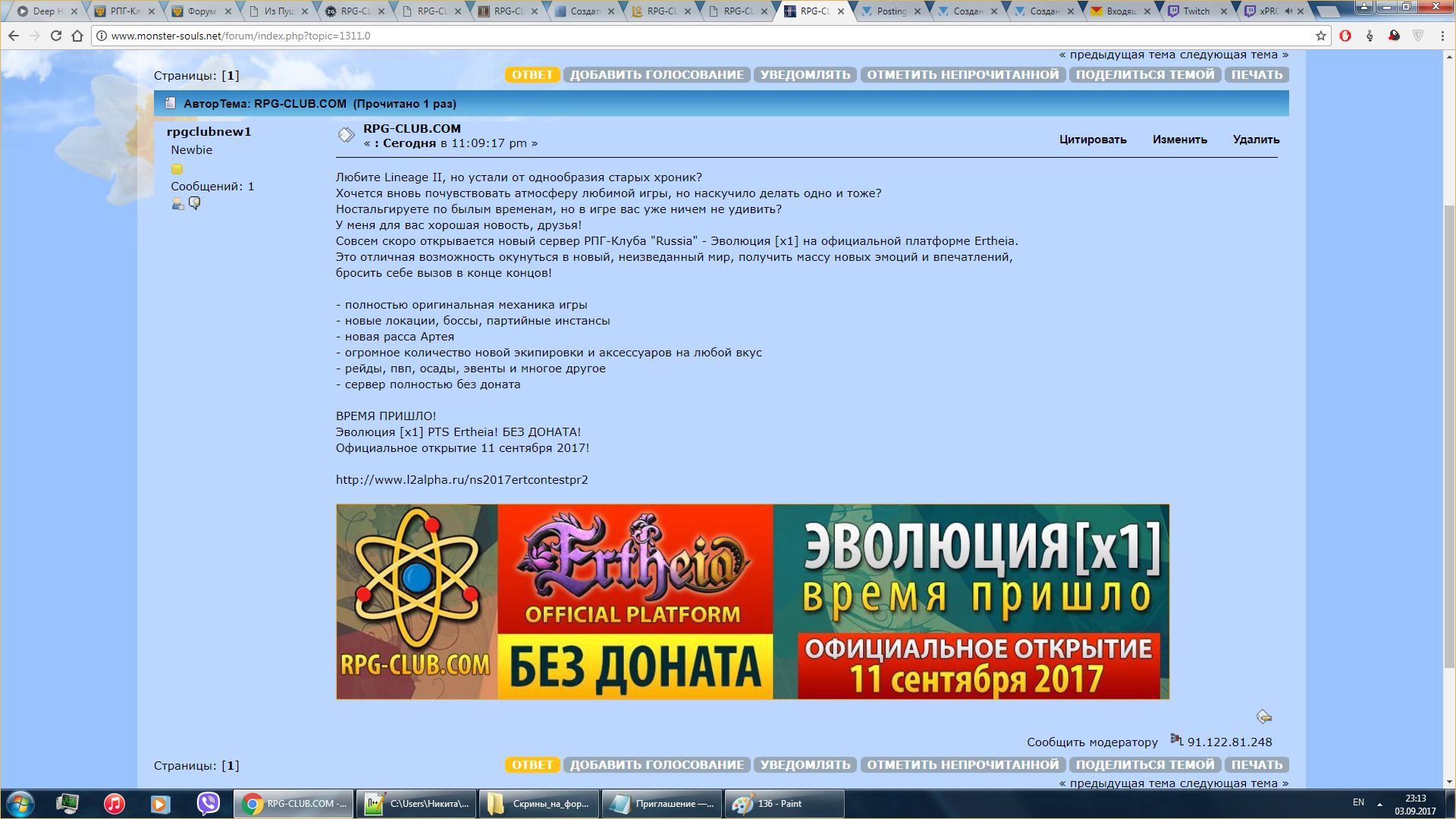
Task: Click top ПЕЧАТЬ button
Action: (x=1257, y=74)
